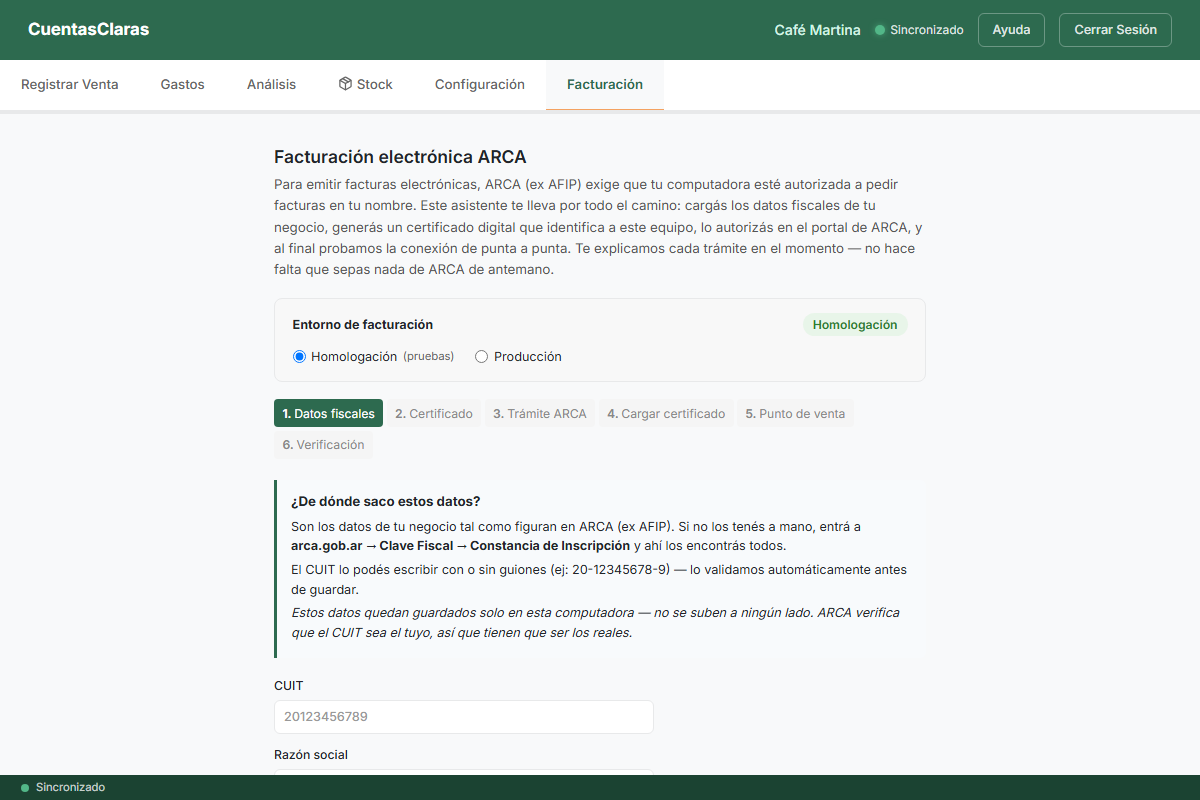Click the sync dot in bottom status bar

(25, 788)
